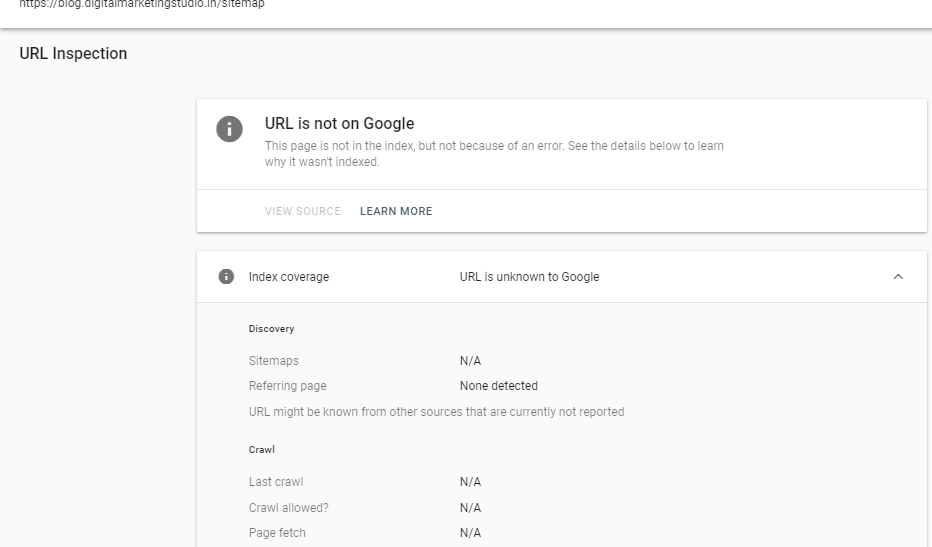The image size is (932, 547).
Task: Click the info icon next to Index coverage
Action: (226, 277)
